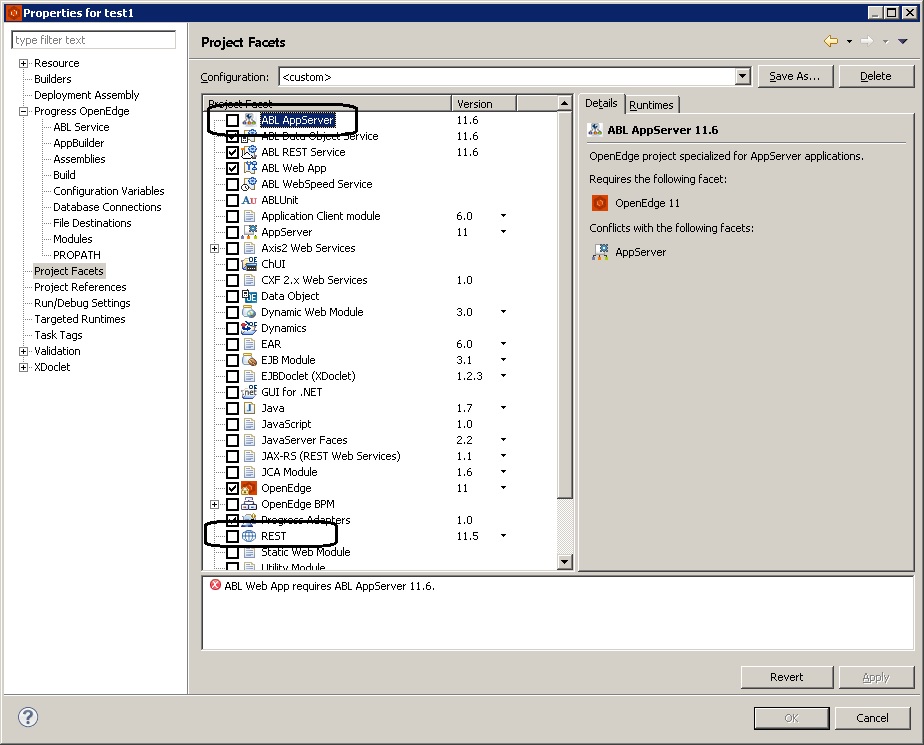Click the ABL AppServer facet icon
The image size is (924, 745).
[249, 120]
